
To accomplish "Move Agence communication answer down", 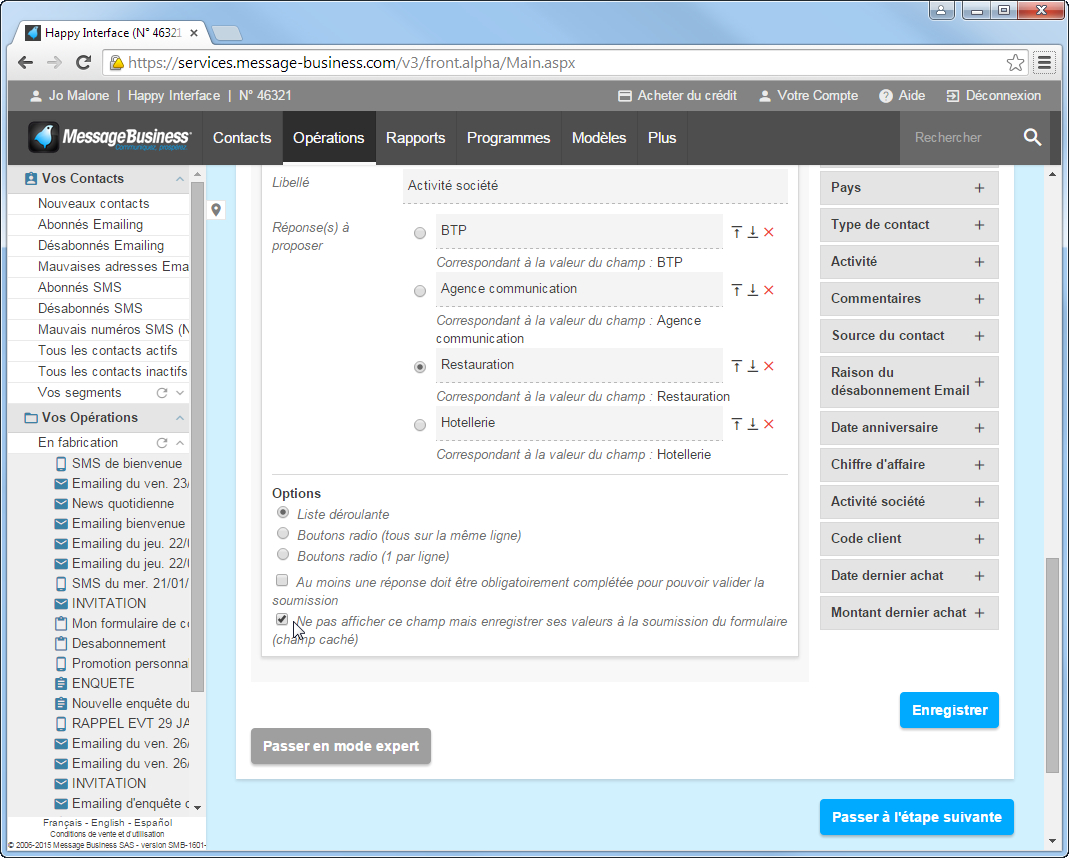I will 753,290.
